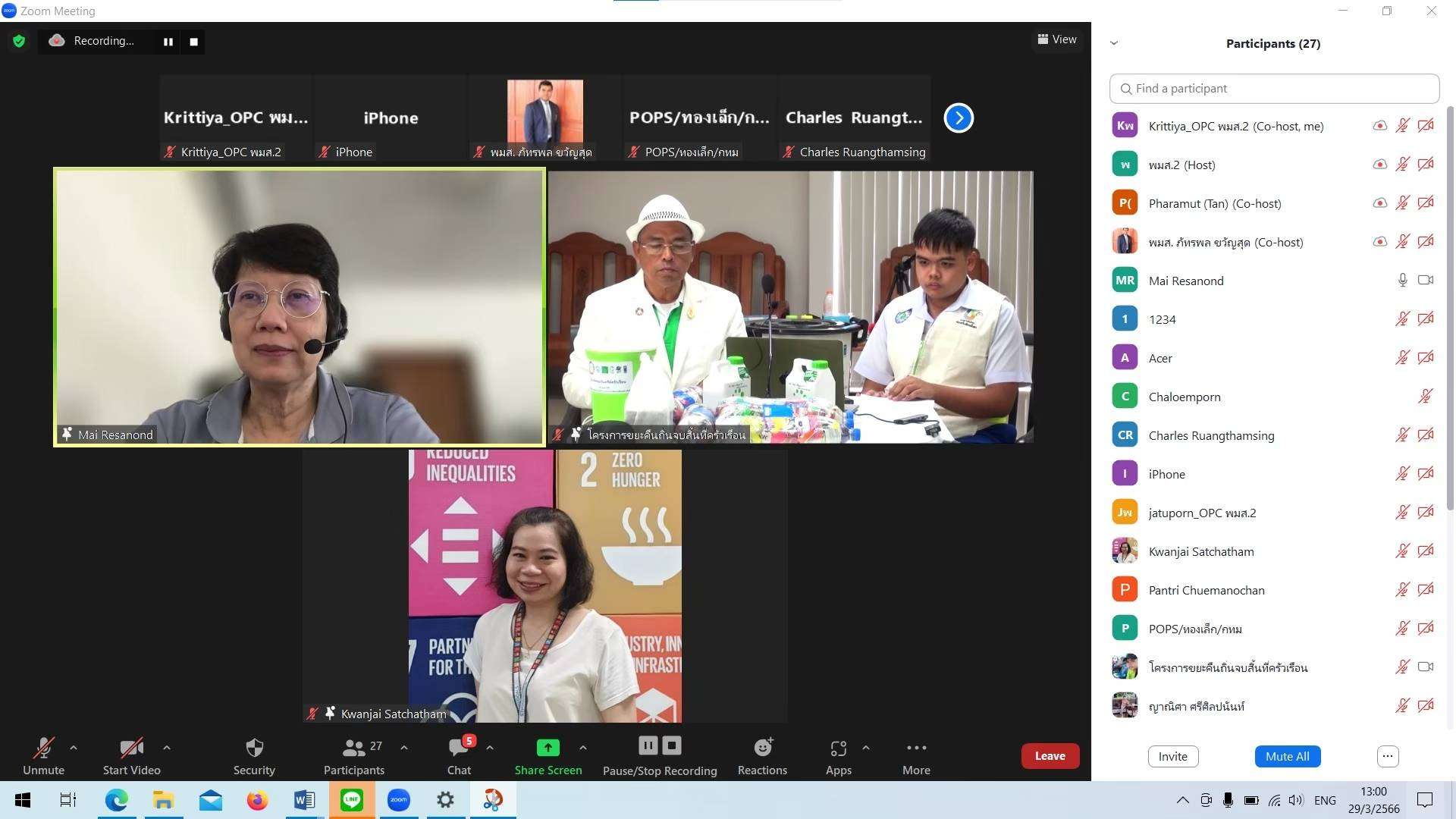
Task: Click Mute All button
Action: (x=1287, y=756)
